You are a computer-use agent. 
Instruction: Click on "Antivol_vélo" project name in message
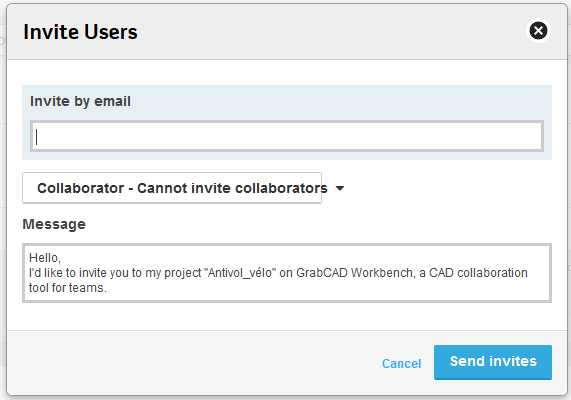pyautogui.click(x=240, y=273)
